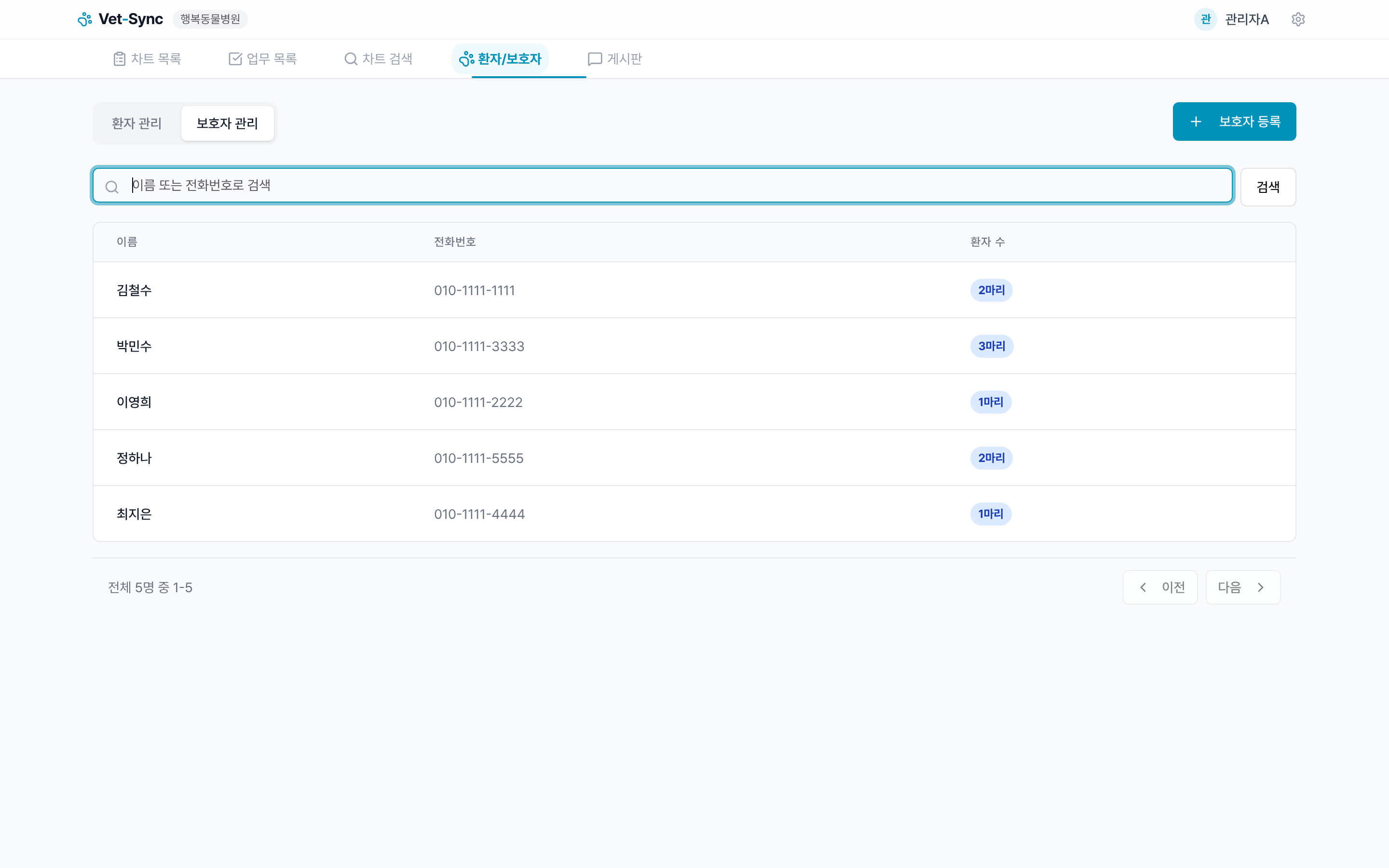The image size is (1389, 868).
Task: Select the 보호자 관리 tab
Action: click(x=227, y=123)
